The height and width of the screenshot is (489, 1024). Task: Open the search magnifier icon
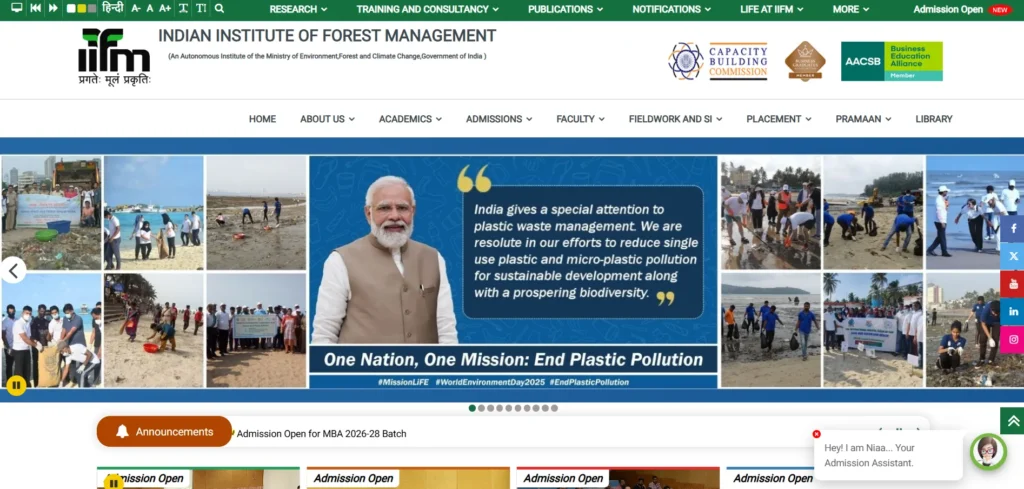219,8
